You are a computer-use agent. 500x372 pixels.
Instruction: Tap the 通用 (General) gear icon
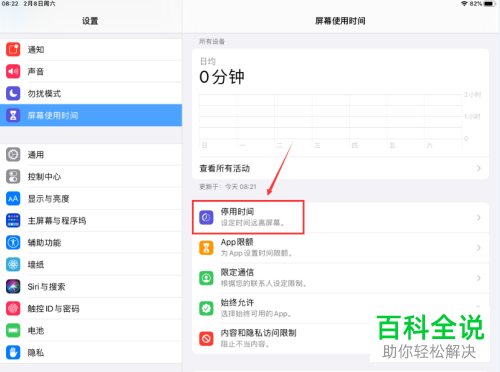tap(13, 155)
